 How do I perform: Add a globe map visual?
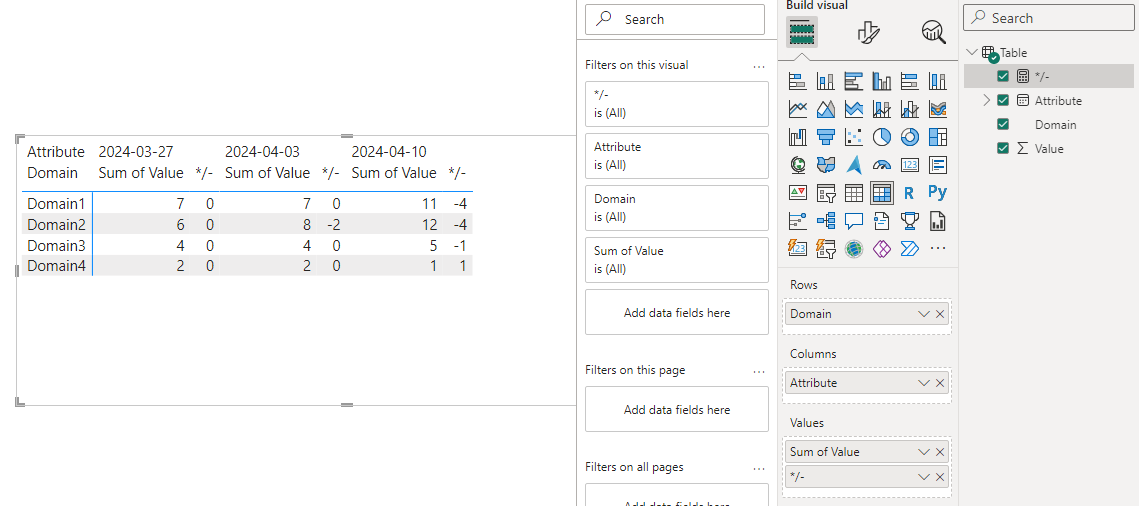798,165
